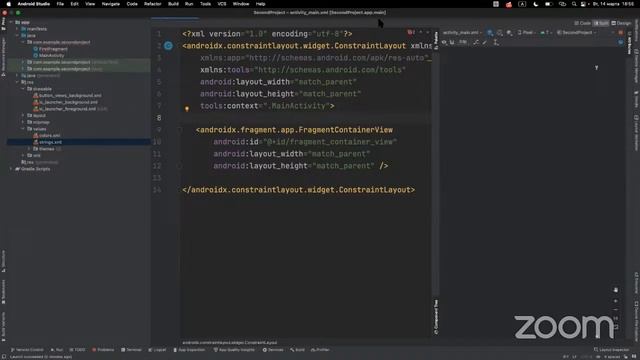Image resolution: width=640 pixels, height=360 pixels.
Task: Expand the layout folder
Action: point(23,116)
